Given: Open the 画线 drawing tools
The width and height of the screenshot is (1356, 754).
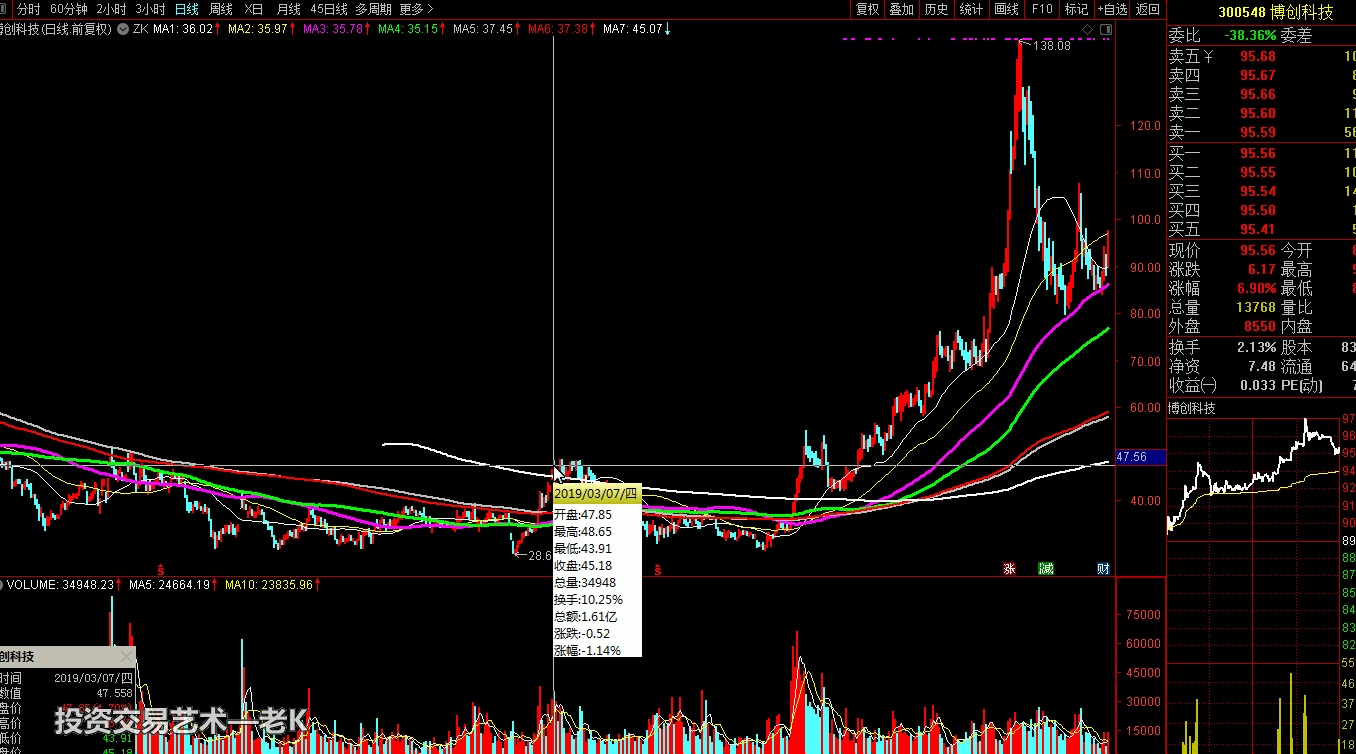Looking at the screenshot, I should 1006,9.
